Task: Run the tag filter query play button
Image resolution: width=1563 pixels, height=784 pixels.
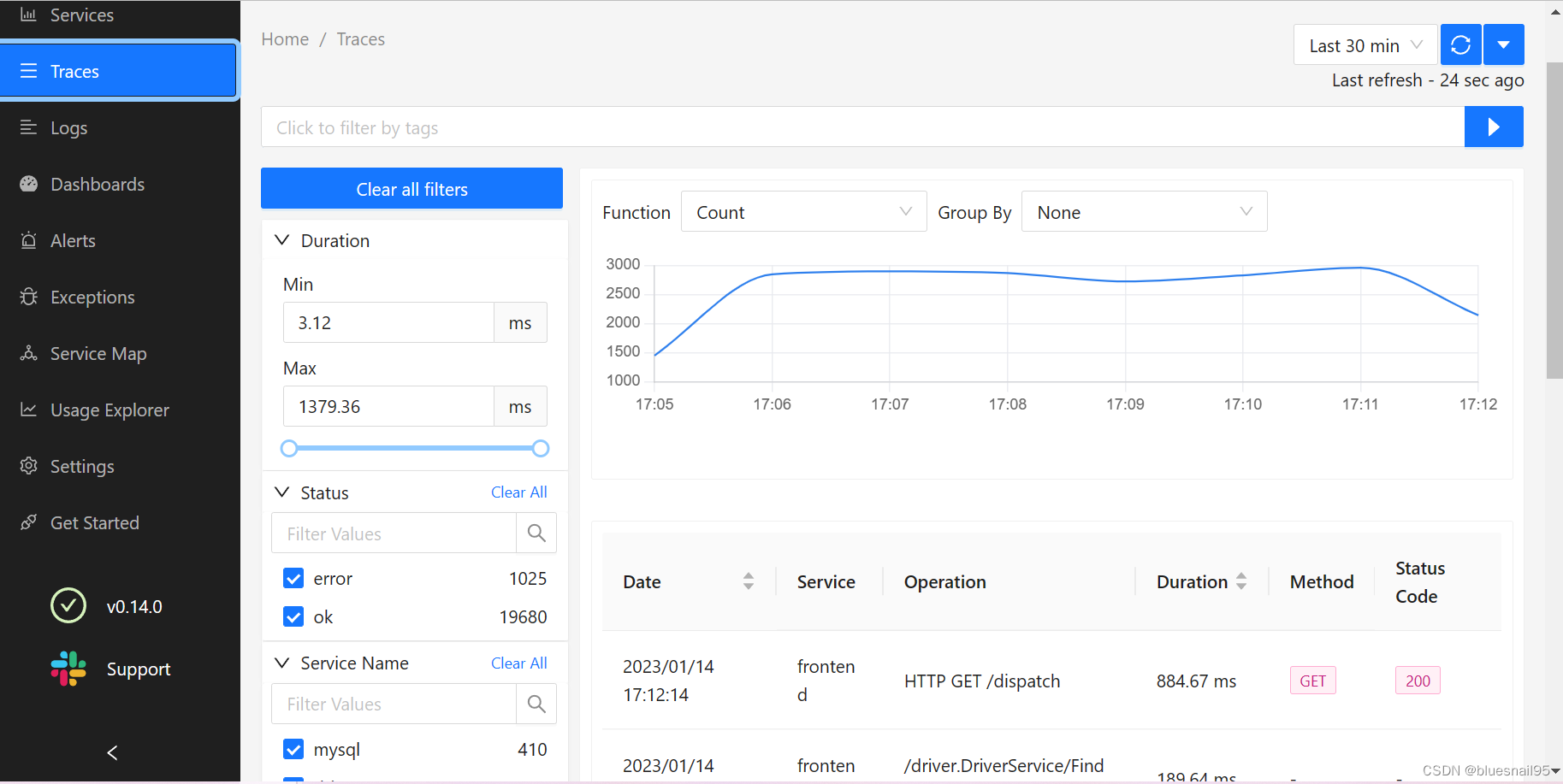Action: coord(1494,127)
